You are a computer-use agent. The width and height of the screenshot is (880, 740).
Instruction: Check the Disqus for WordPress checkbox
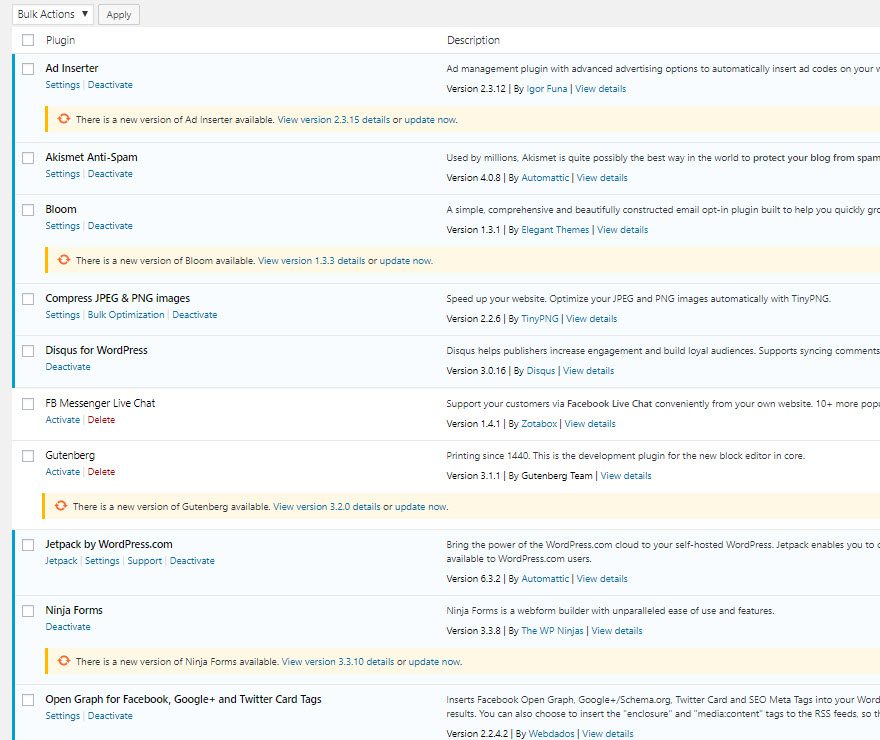(x=28, y=351)
